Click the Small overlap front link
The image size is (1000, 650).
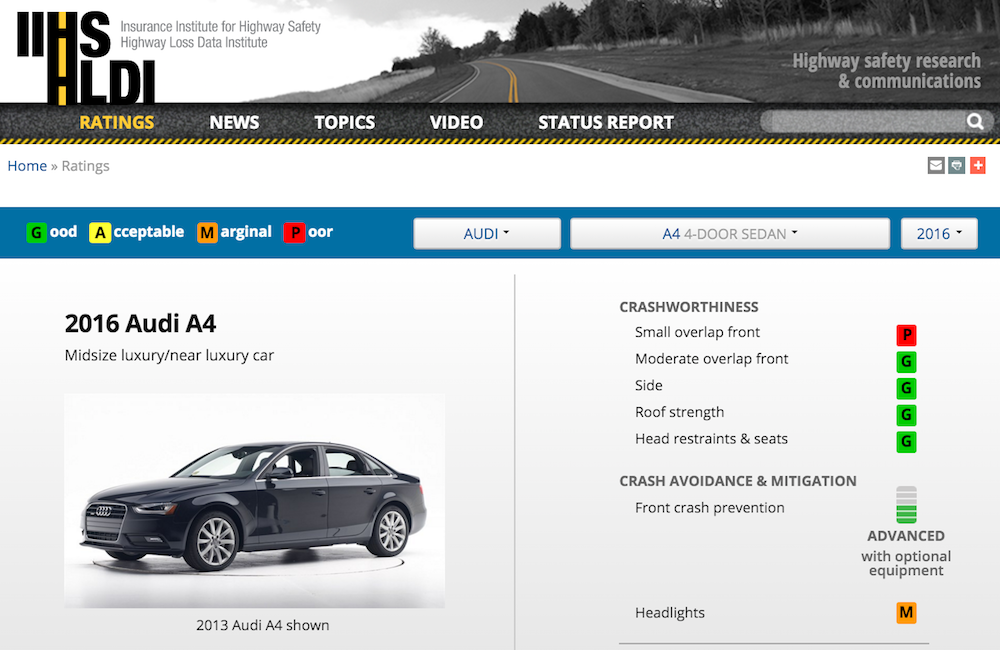point(697,332)
